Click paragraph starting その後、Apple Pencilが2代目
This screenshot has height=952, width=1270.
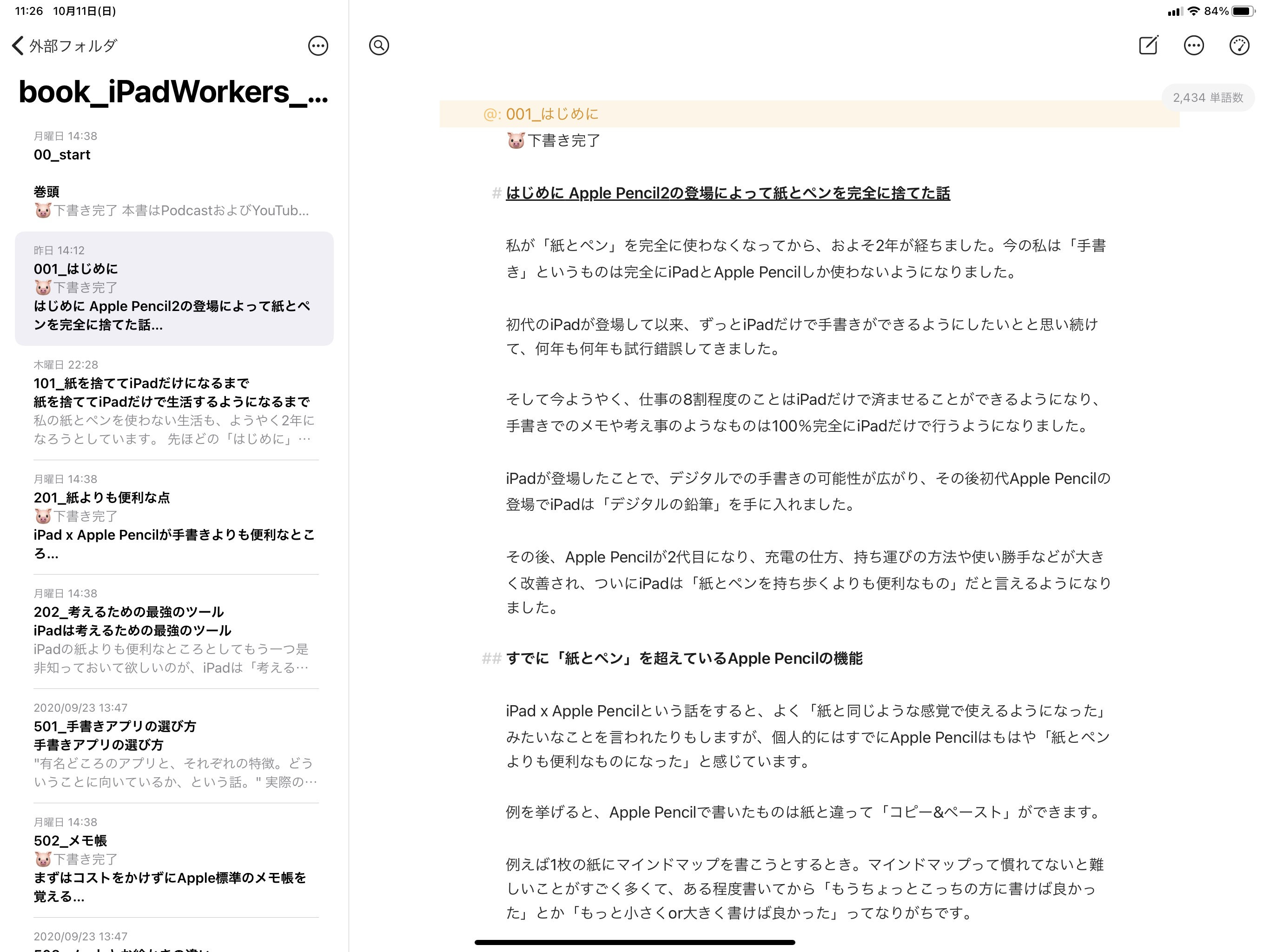tap(808, 582)
